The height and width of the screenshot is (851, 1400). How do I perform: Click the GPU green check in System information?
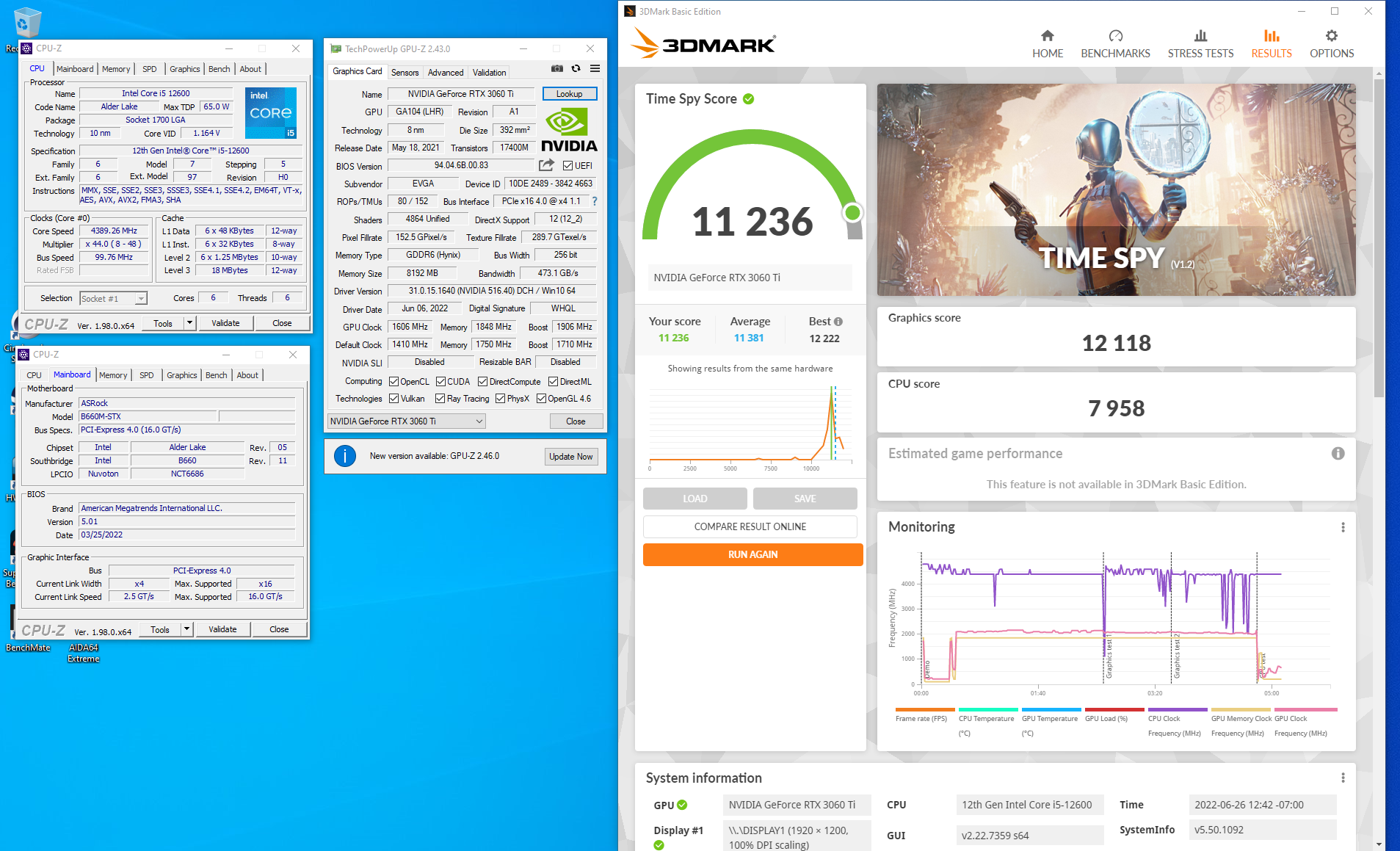click(x=682, y=805)
